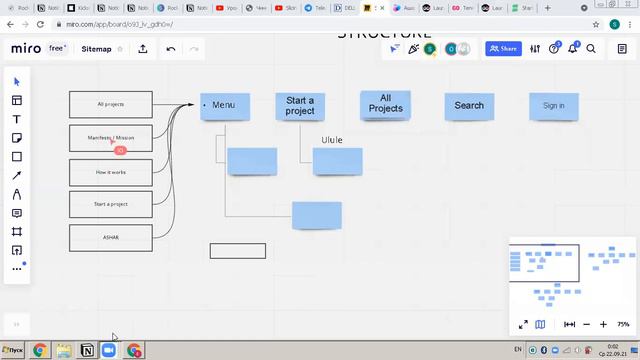Image resolution: width=640 pixels, height=360 pixels.
Task: Switch to the first YouTube tab
Action: click(x=227, y=8)
